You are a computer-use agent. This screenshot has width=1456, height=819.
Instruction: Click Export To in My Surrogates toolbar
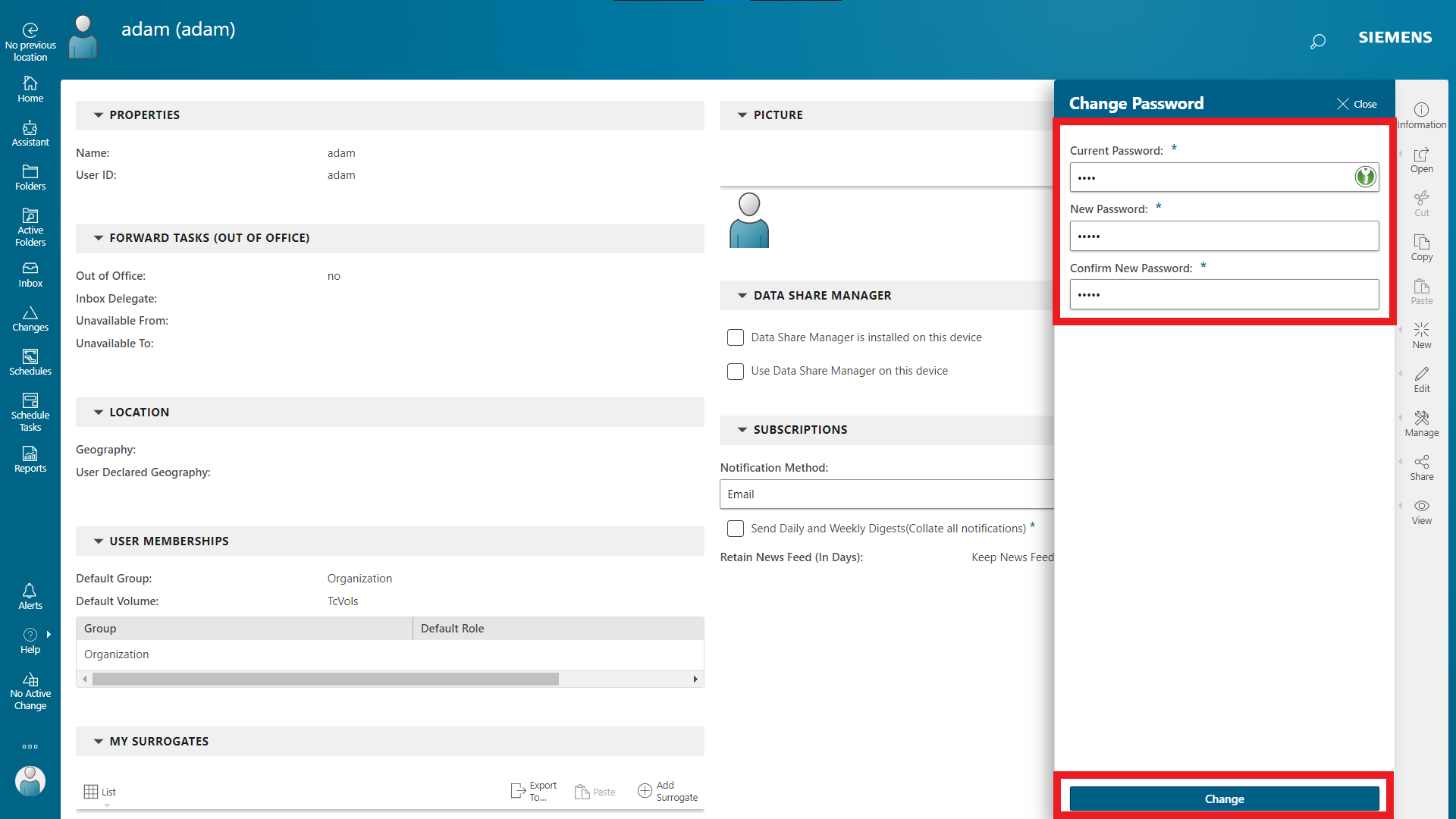click(534, 791)
